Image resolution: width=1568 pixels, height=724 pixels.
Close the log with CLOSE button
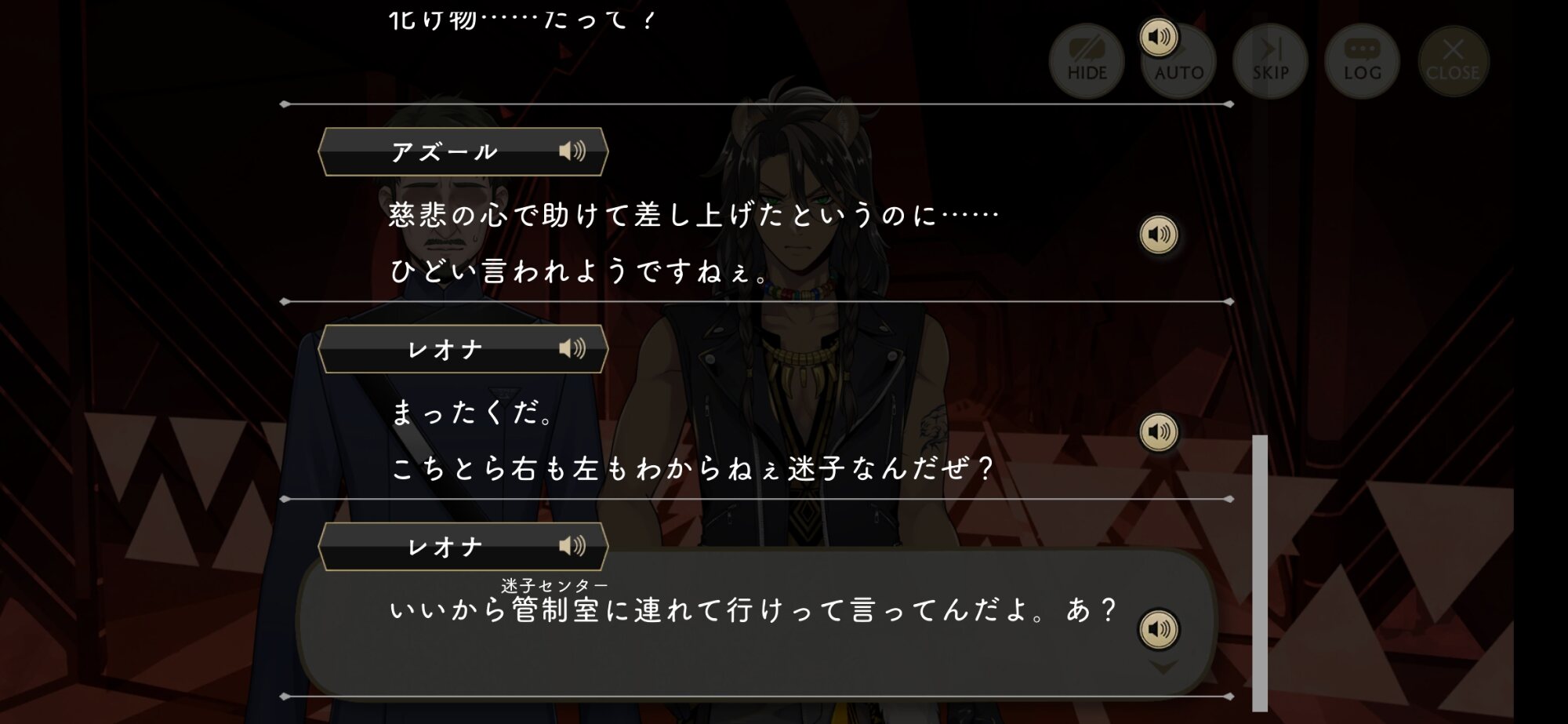tap(1453, 61)
